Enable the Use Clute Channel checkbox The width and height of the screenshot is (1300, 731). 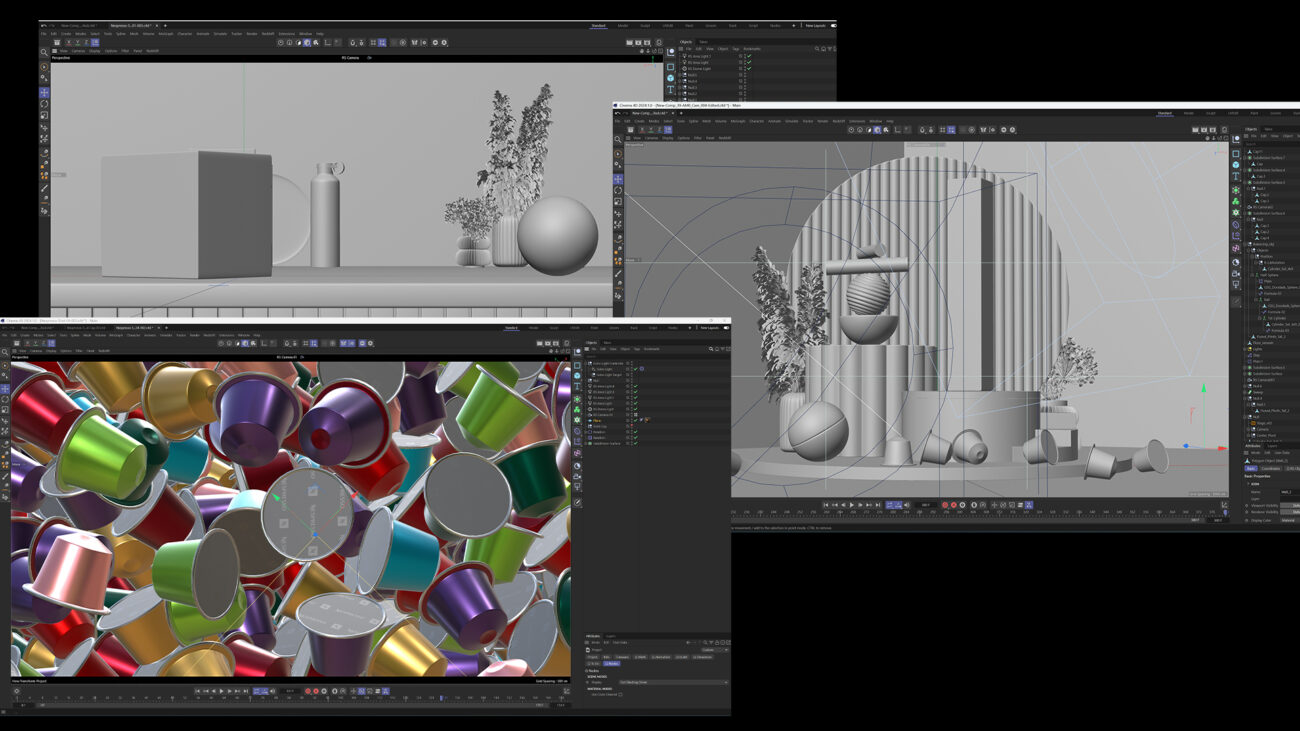click(x=620, y=694)
